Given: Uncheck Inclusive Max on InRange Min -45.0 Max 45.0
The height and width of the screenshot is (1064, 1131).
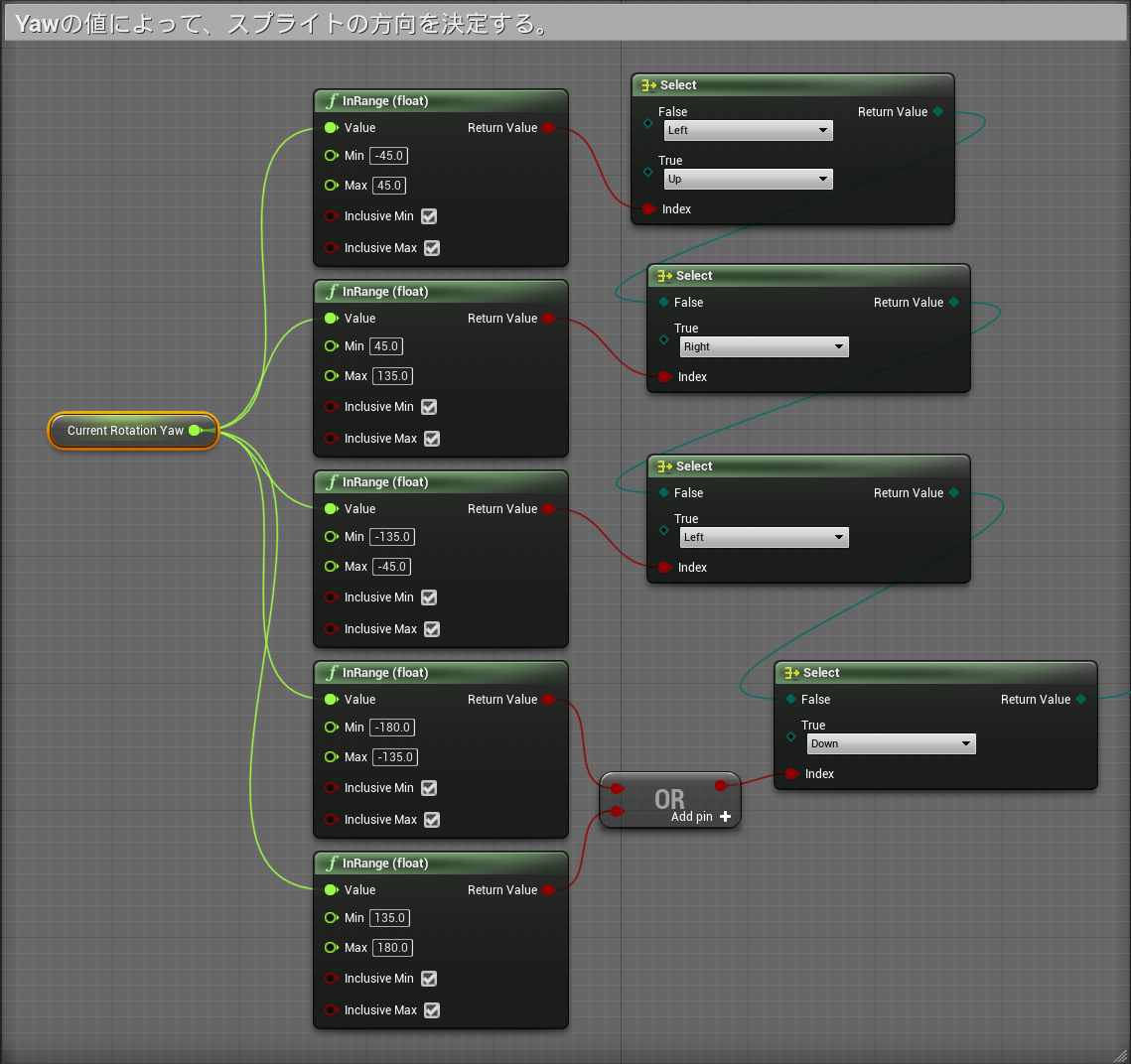Looking at the screenshot, I should [x=432, y=248].
